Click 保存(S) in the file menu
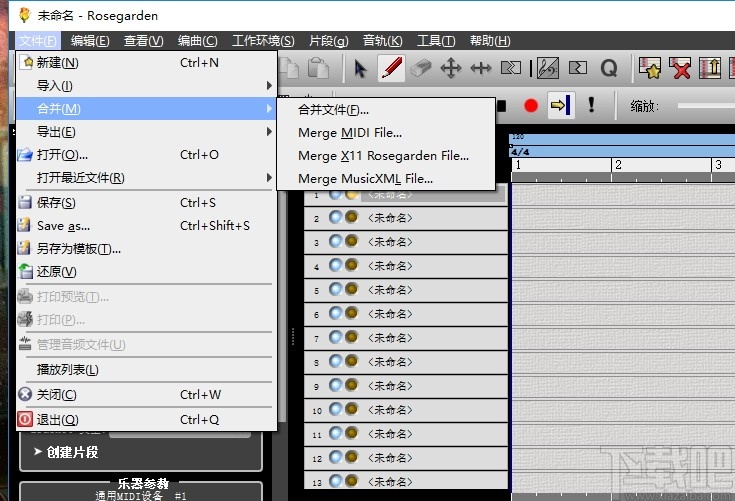735x501 pixels. pyautogui.click(x=146, y=202)
